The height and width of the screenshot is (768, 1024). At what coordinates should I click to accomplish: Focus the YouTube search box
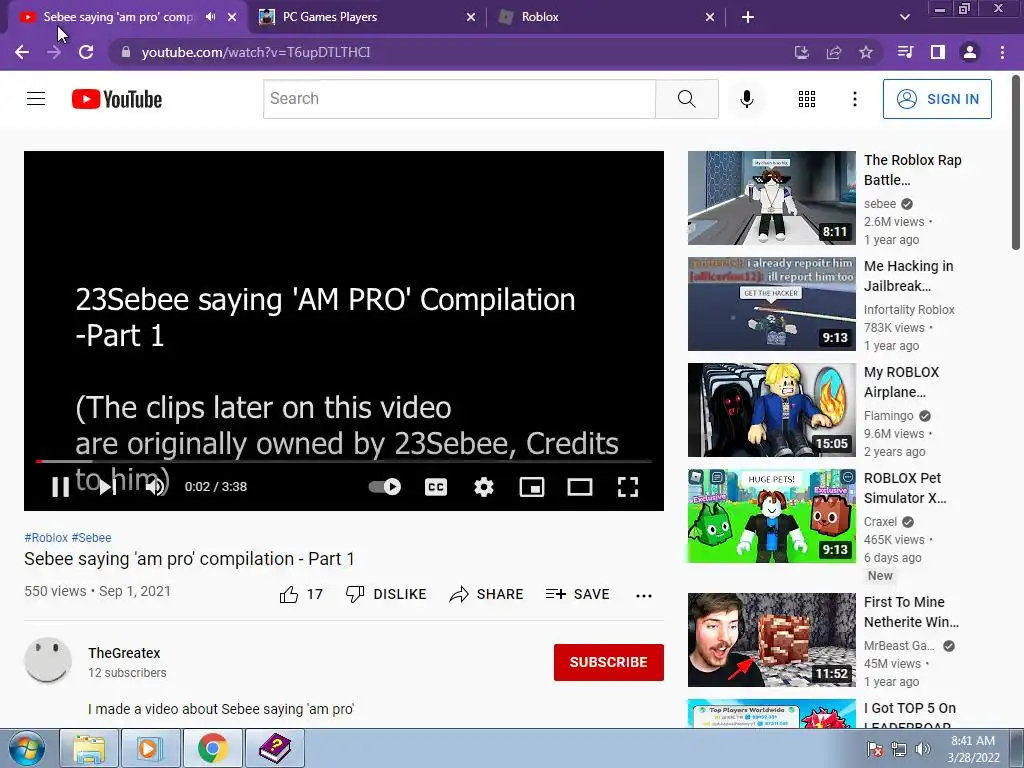(459, 99)
